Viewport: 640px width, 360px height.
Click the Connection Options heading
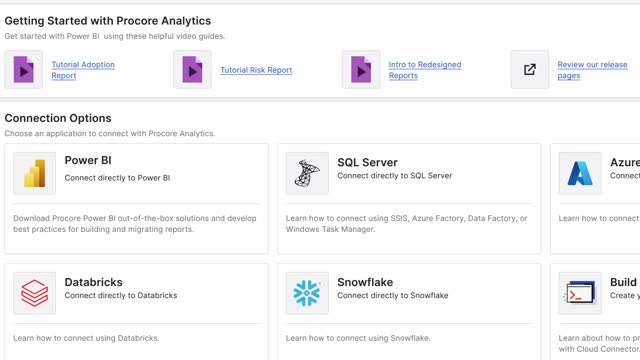click(58, 118)
